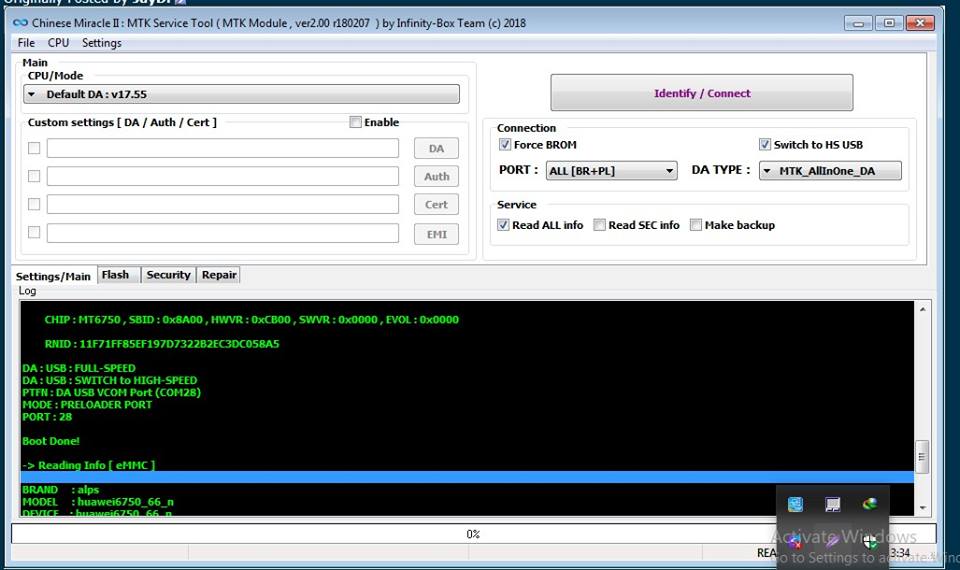Click the 'PORT : 28' log line
The height and width of the screenshot is (570, 960).
point(47,417)
